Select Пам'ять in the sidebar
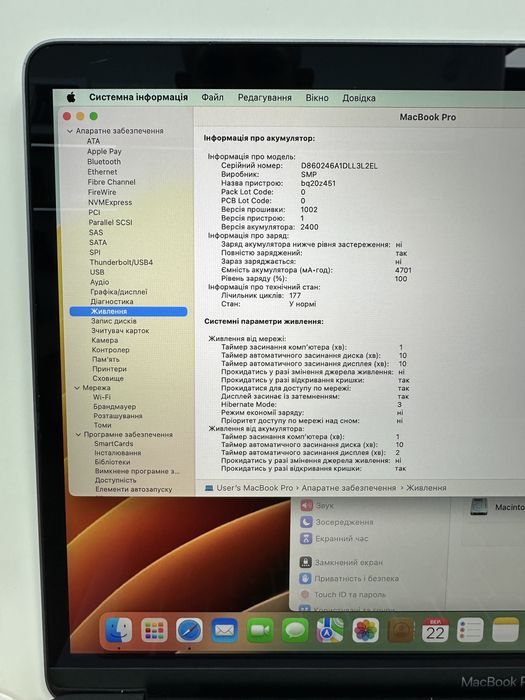 [106, 359]
